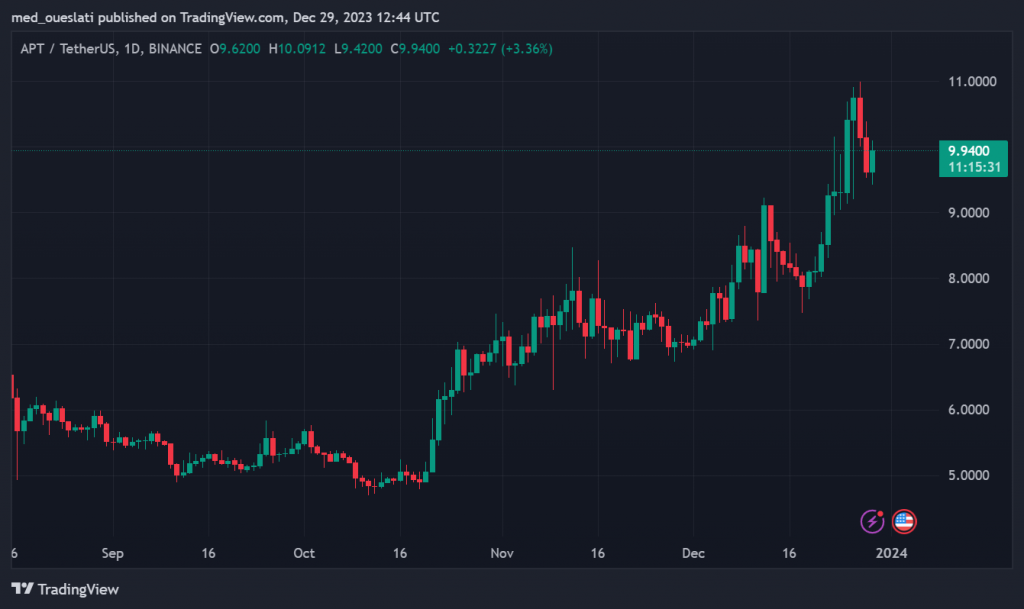Click the 1D interval label in legend
The image size is (1024, 609).
pyautogui.click(x=130, y=48)
